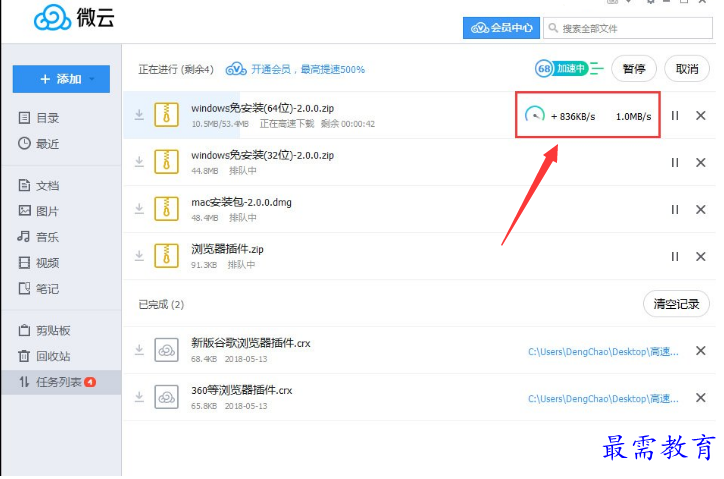The image size is (724, 479).
Task: Remove 新版谷歌浏览器插件.crx record
Action: pyautogui.click(x=700, y=351)
